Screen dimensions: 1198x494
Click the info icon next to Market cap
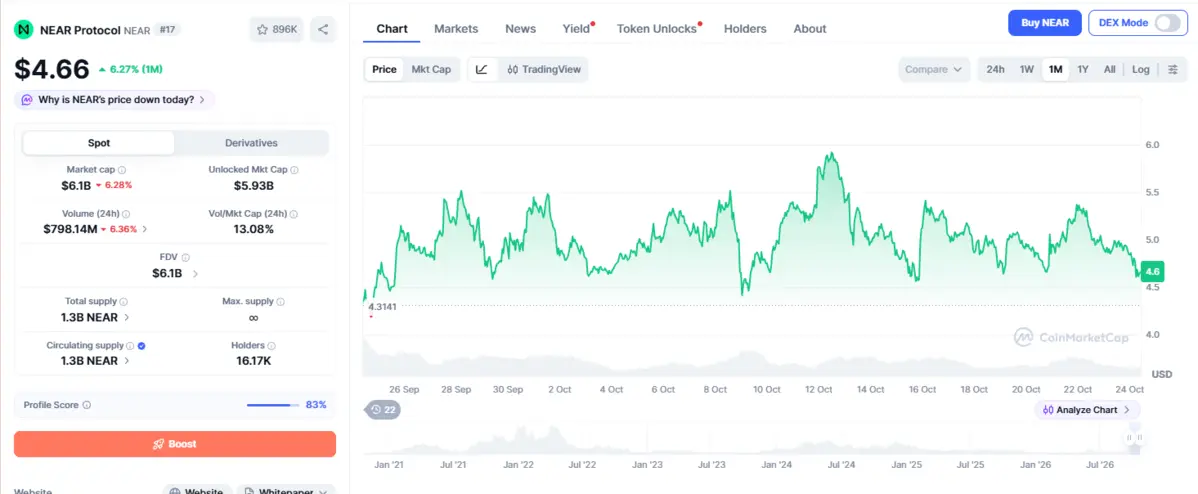[x=121, y=170]
